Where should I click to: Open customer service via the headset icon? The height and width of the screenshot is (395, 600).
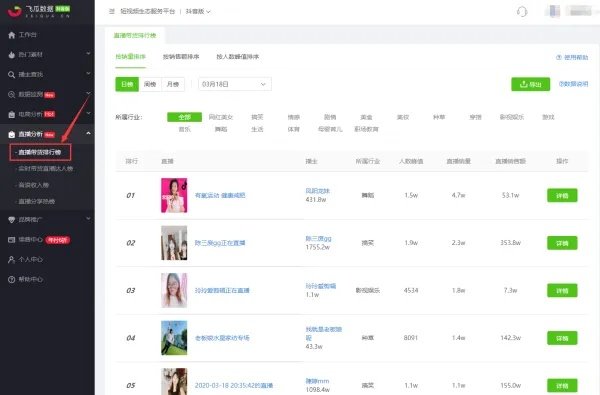[522, 11]
